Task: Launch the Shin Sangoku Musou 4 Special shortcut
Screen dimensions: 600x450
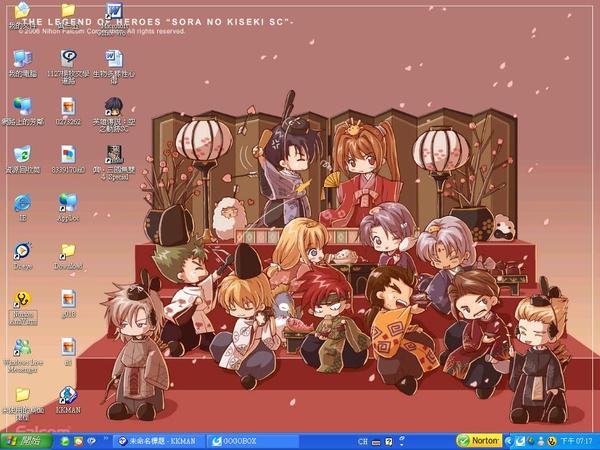Action: coord(114,154)
